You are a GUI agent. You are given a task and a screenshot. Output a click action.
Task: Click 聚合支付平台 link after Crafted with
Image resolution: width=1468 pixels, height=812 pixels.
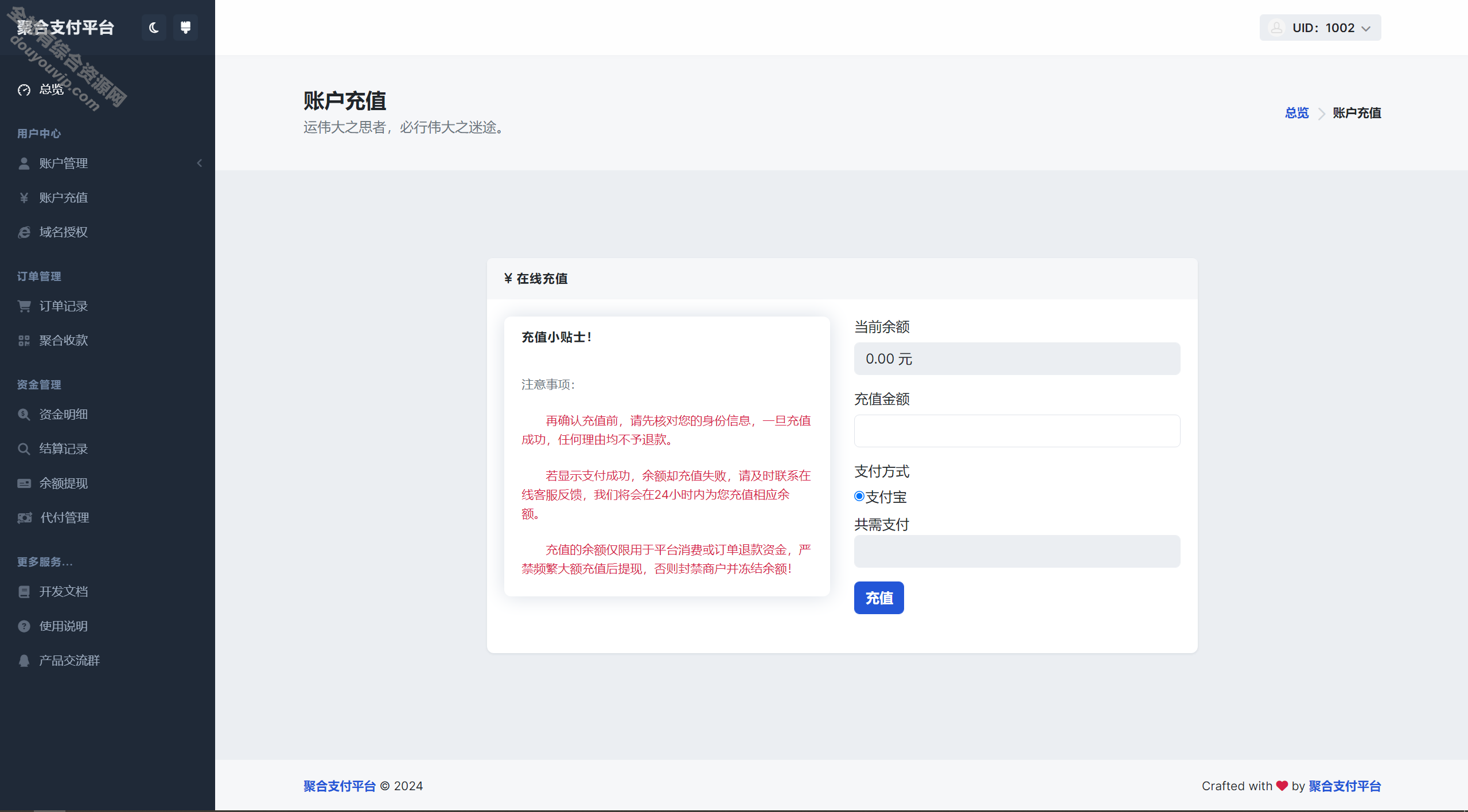pyautogui.click(x=1345, y=786)
